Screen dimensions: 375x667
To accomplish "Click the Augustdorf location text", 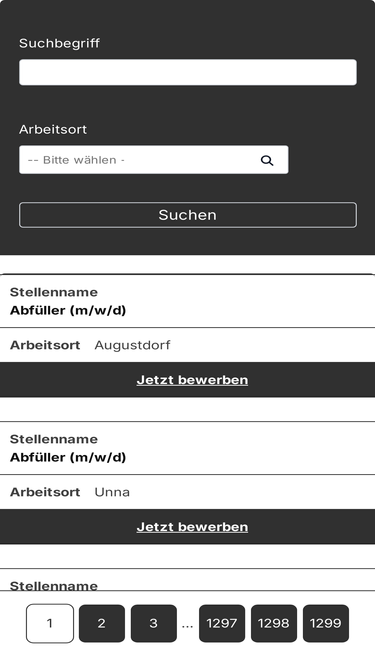I will pos(132,345).
